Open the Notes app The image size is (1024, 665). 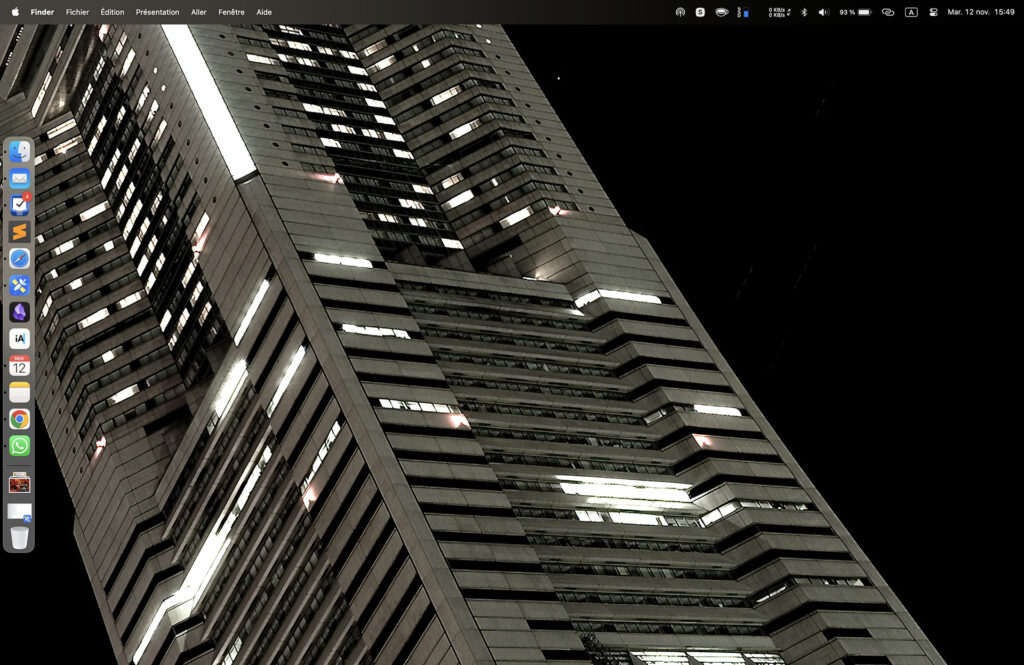coord(20,390)
